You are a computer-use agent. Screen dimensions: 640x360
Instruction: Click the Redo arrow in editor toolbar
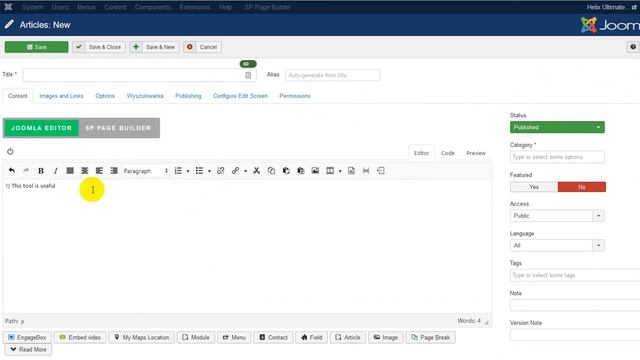click(26, 171)
